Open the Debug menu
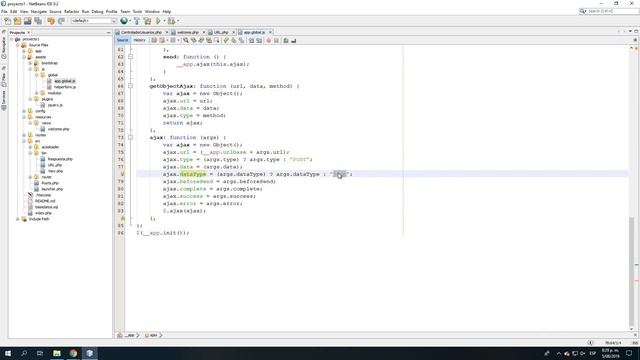The height and width of the screenshot is (360, 640). click(97, 11)
